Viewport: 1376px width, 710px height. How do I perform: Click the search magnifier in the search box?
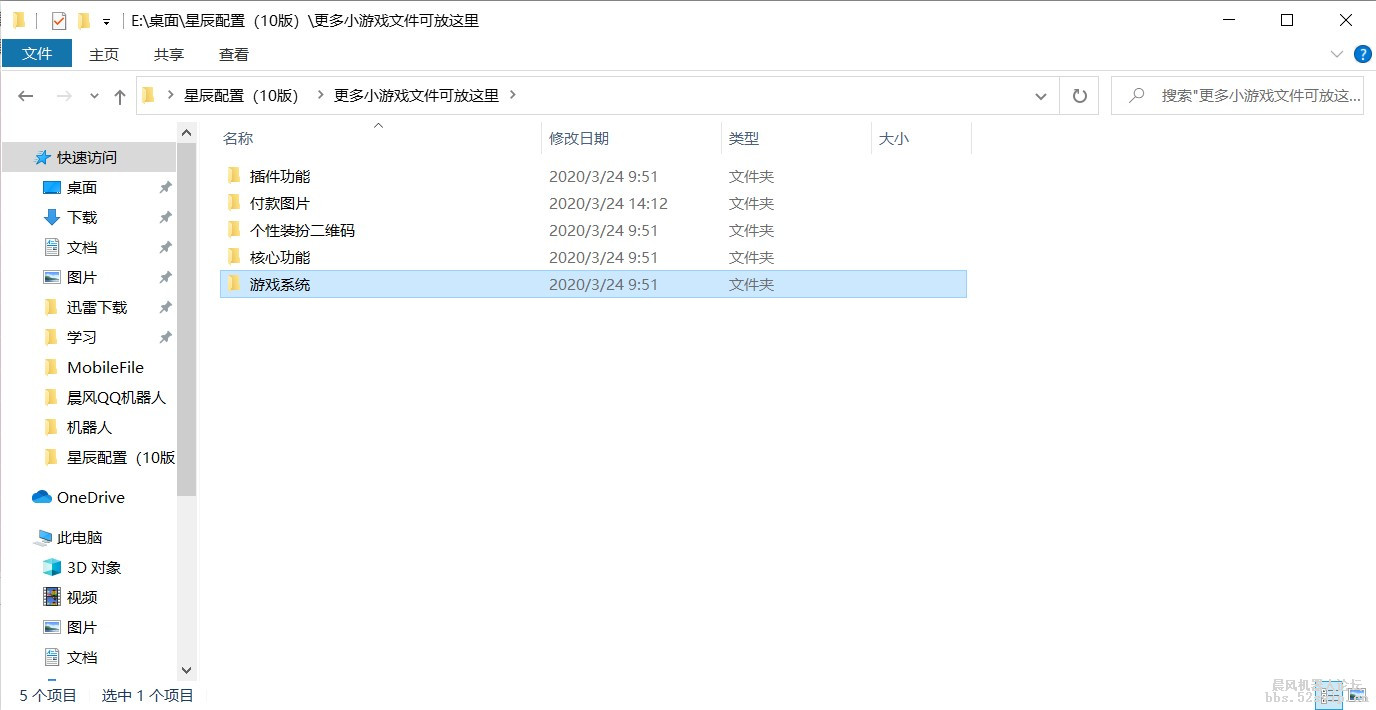tap(1135, 94)
